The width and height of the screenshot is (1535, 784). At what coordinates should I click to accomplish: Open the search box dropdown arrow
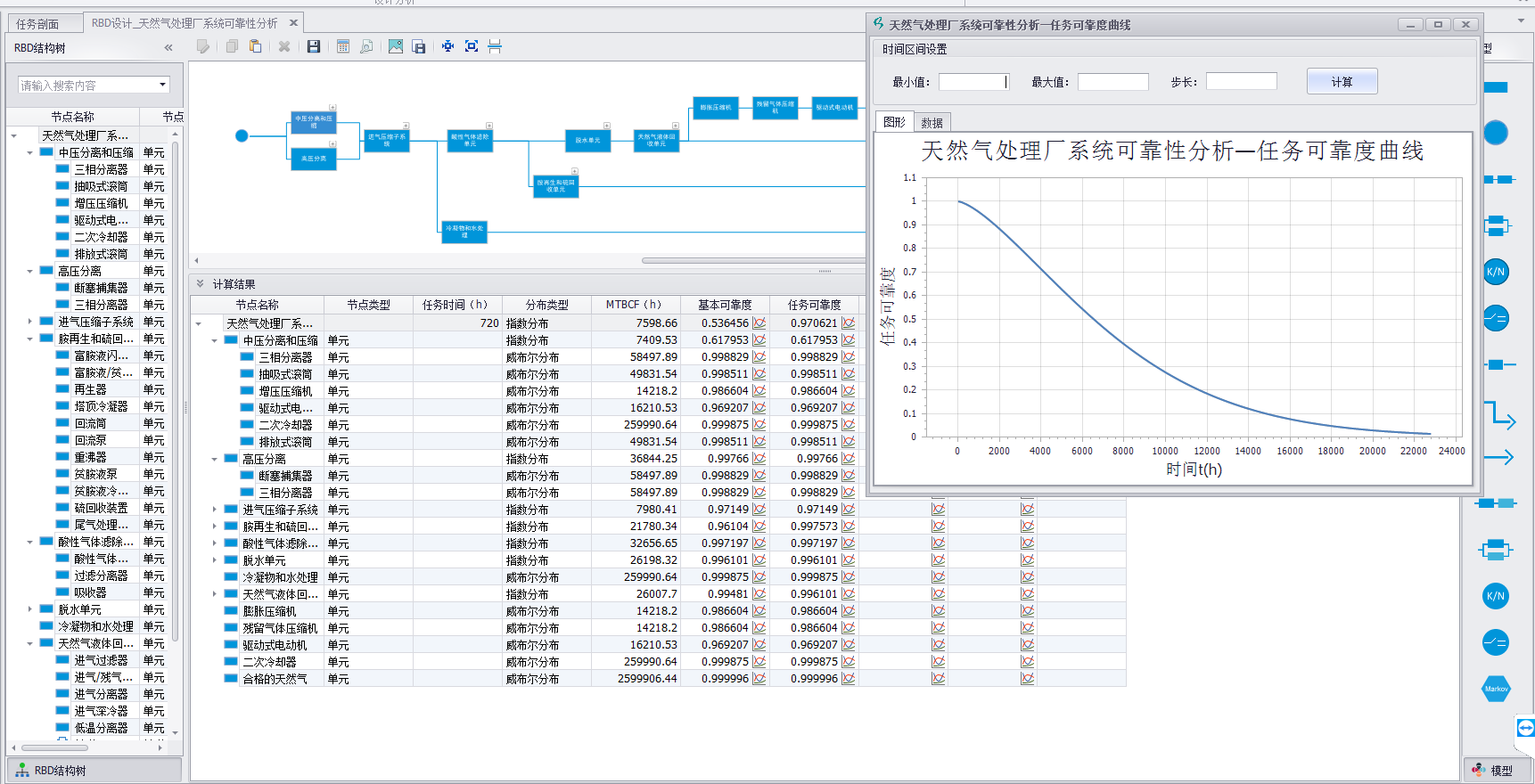point(162,85)
